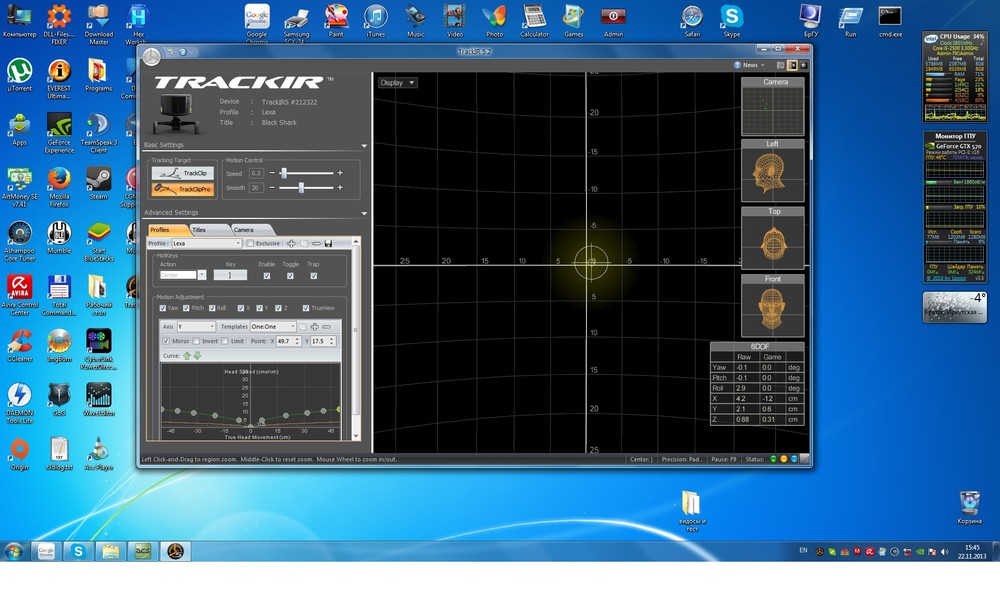Select the last layout view icon by News

(804, 65)
